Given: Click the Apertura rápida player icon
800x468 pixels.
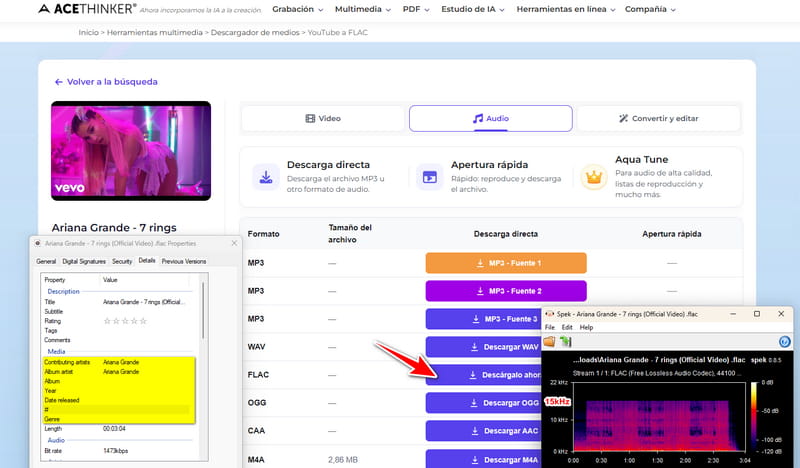Looking at the screenshot, I should pyautogui.click(x=430, y=177).
